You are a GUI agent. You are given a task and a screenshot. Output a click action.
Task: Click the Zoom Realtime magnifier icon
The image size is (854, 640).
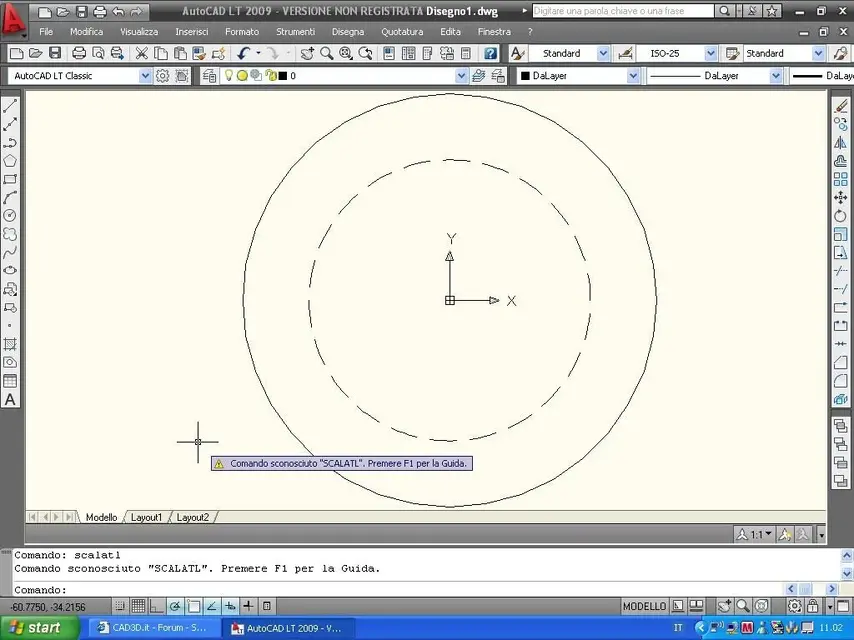click(327, 53)
